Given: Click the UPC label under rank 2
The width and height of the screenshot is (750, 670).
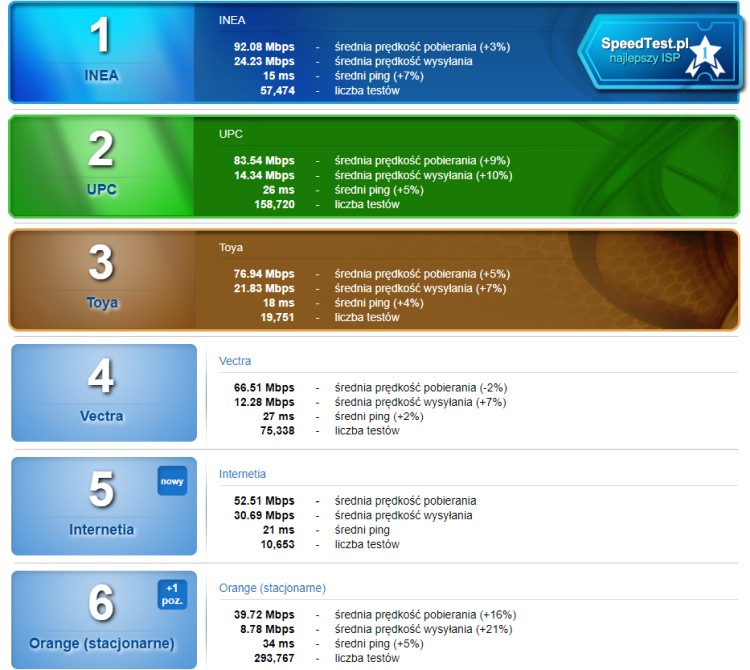Looking at the screenshot, I should [101, 189].
